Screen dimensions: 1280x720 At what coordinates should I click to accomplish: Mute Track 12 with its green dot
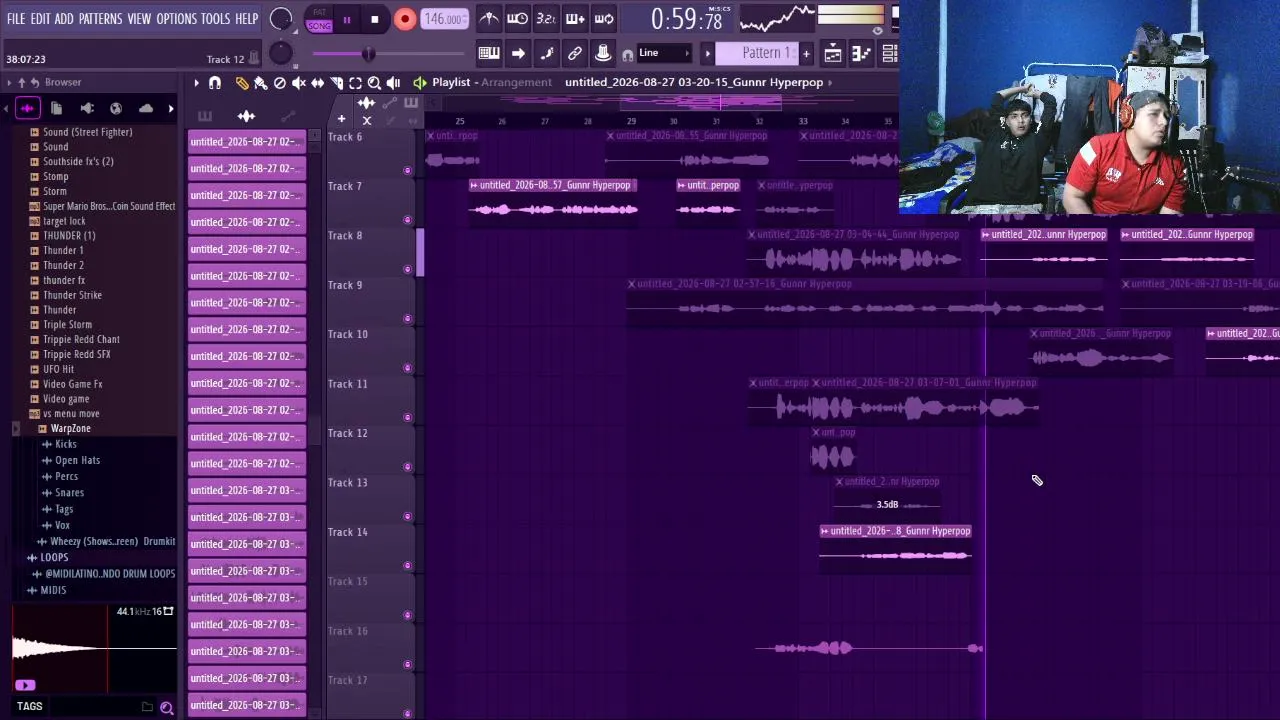[x=407, y=467]
